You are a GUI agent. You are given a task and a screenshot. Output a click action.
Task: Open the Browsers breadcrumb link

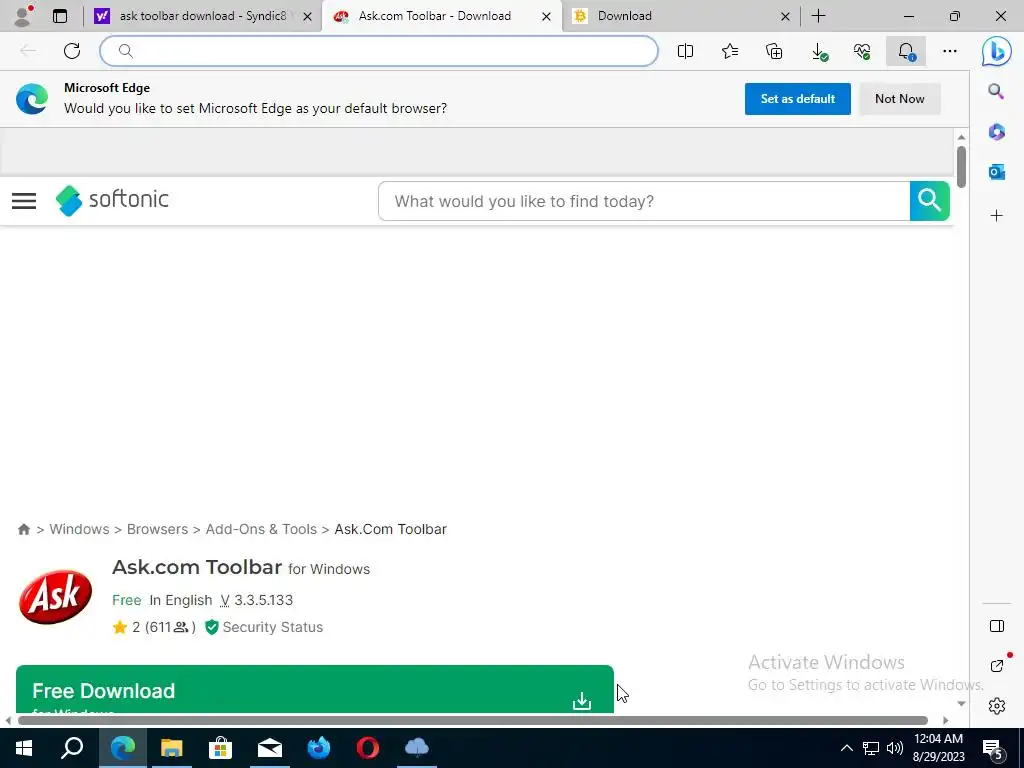tap(157, 529)
